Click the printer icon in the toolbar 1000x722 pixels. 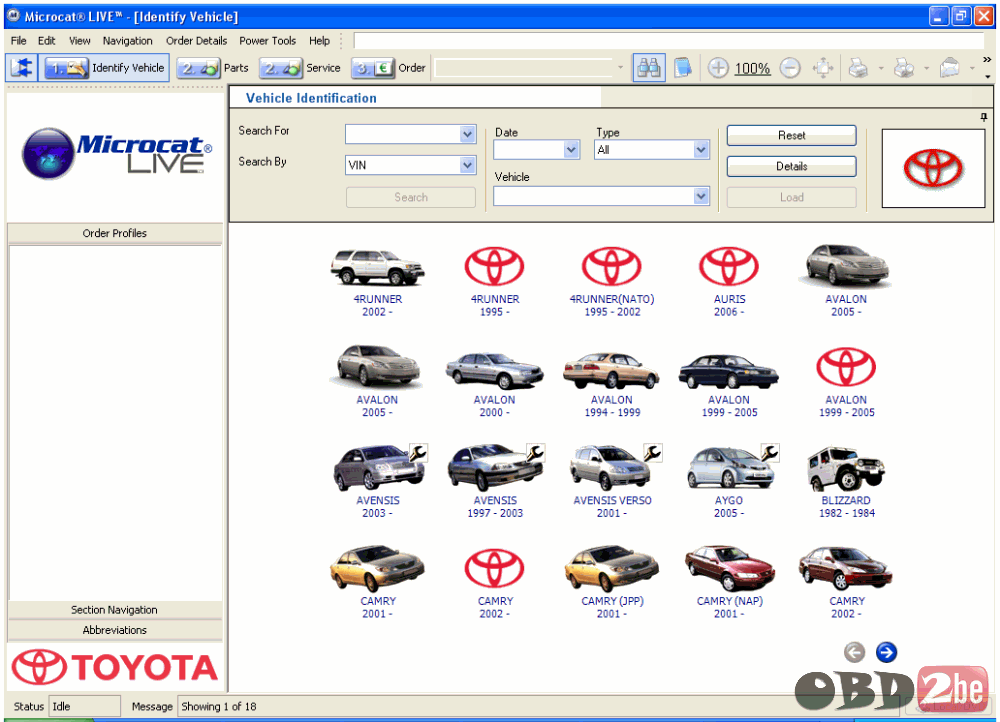[x=858, y=68]
